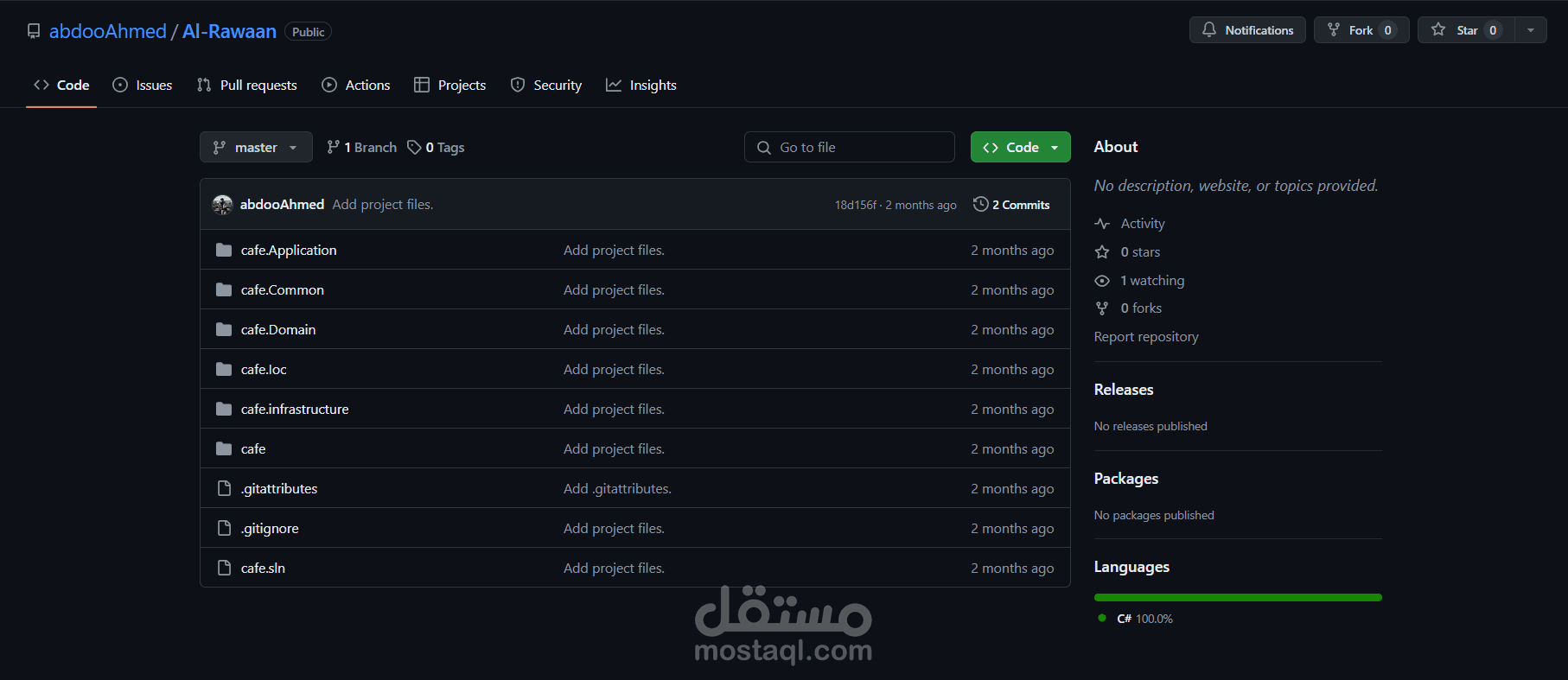Click the magnifier icon in Go to file
Screen dimensions: 1568x680
point(764,148)
